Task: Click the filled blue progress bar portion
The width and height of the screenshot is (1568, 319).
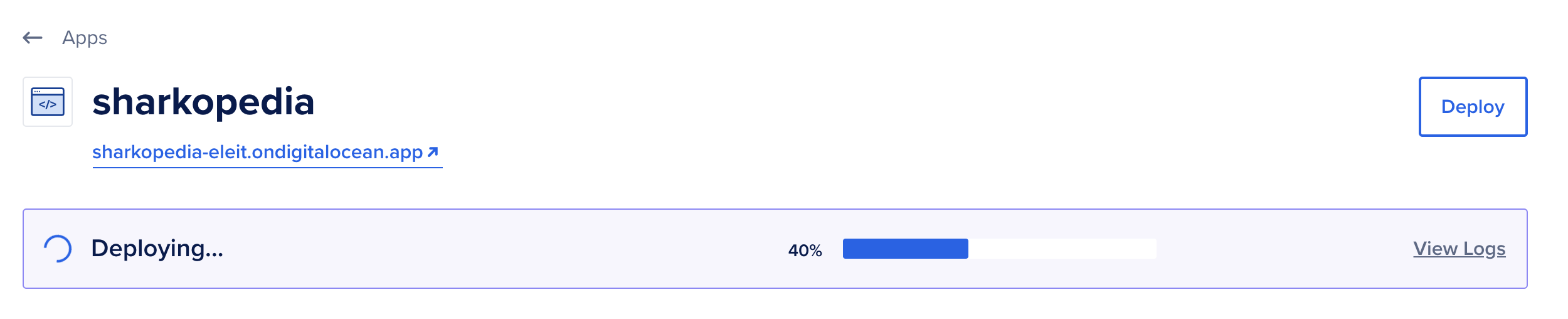Action: coord(906,249)
